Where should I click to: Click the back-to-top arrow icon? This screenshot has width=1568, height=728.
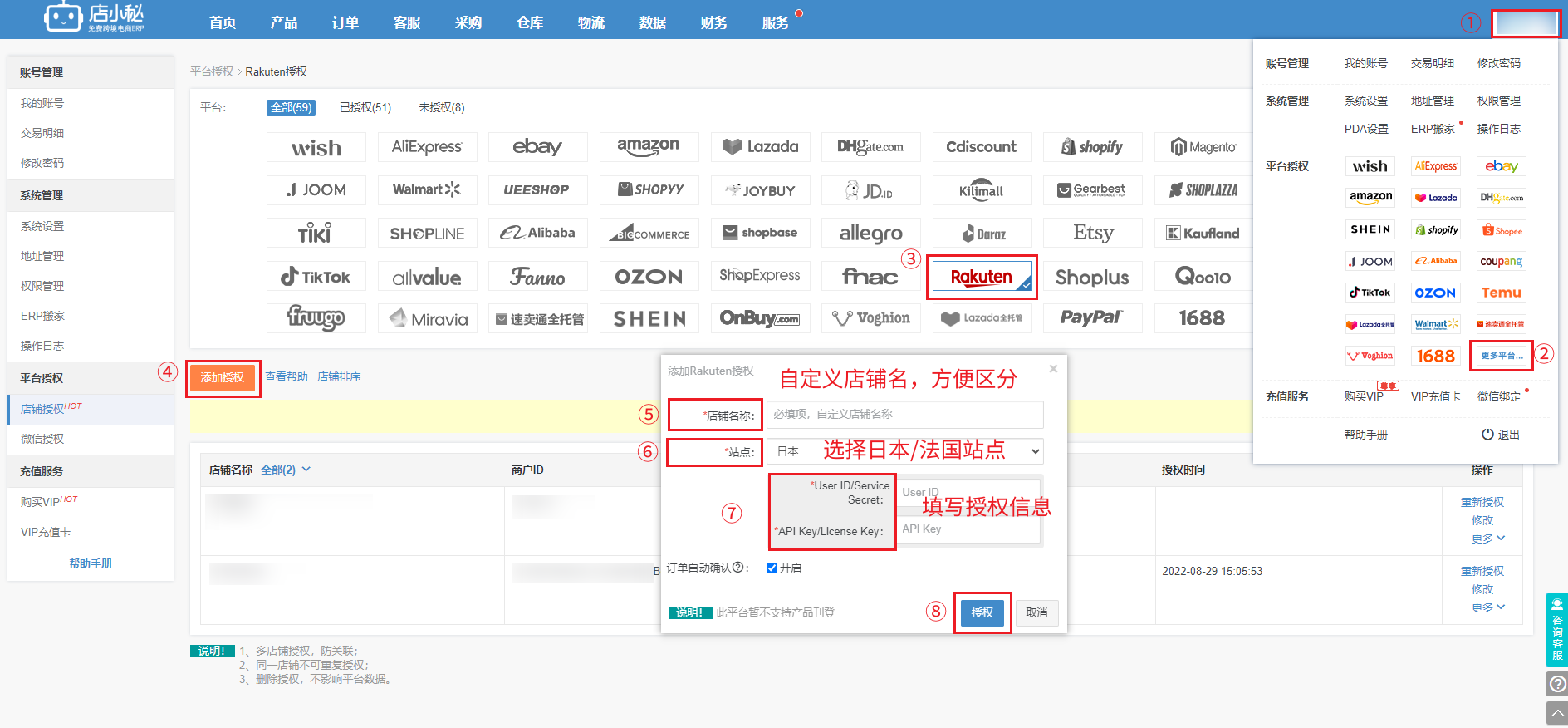(1556, 713)
